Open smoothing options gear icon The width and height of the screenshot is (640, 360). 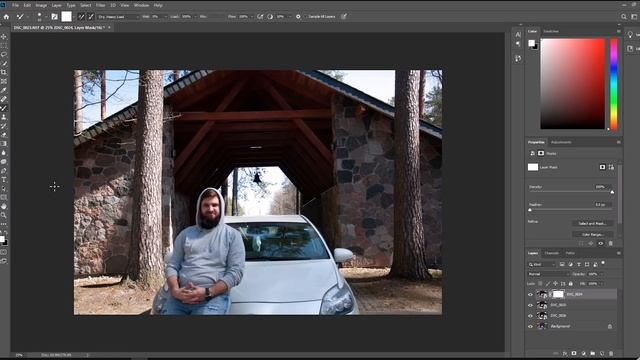(x=298, y=17)
